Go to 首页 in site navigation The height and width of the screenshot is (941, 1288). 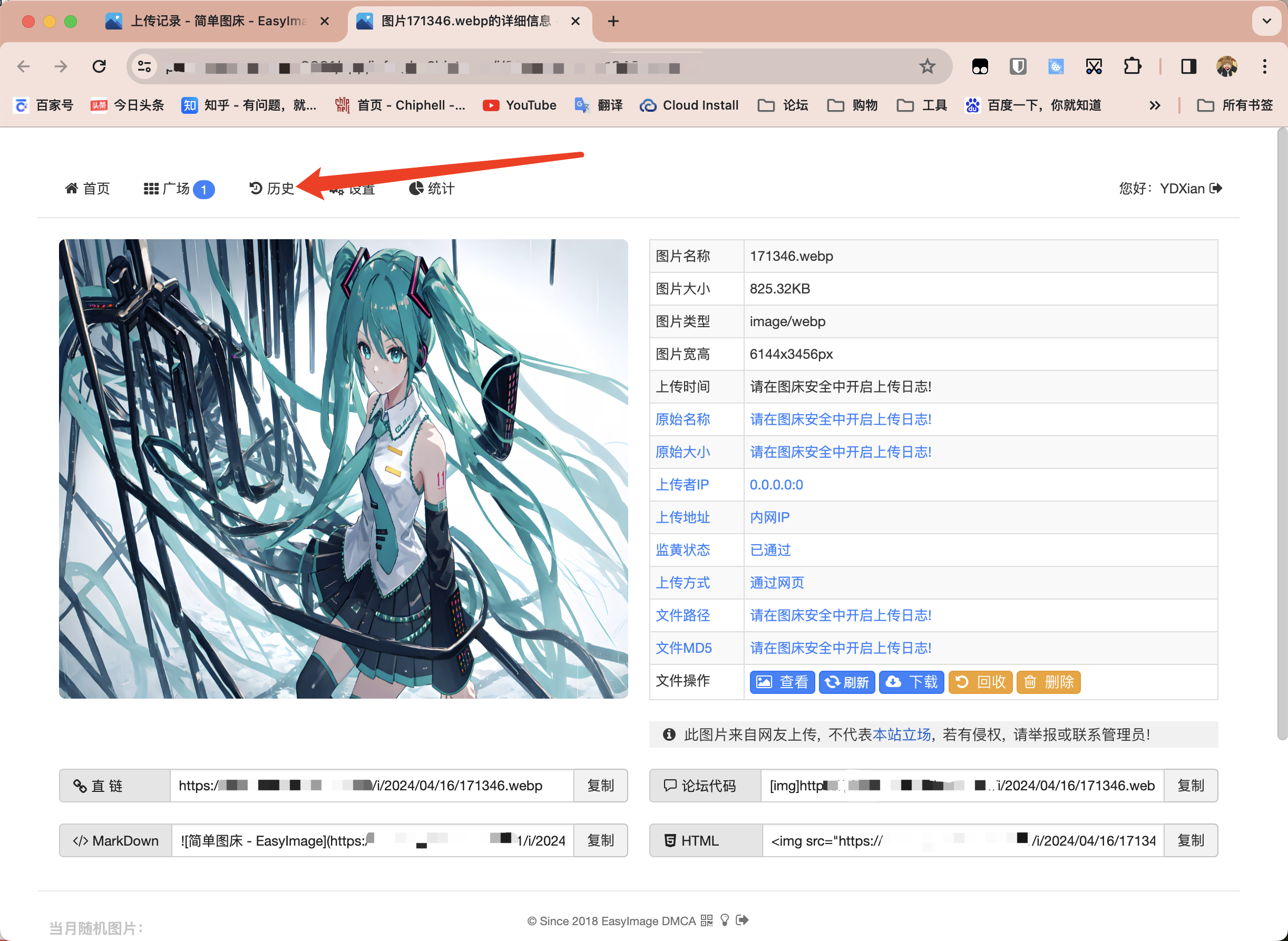click(x=87, y=189)
